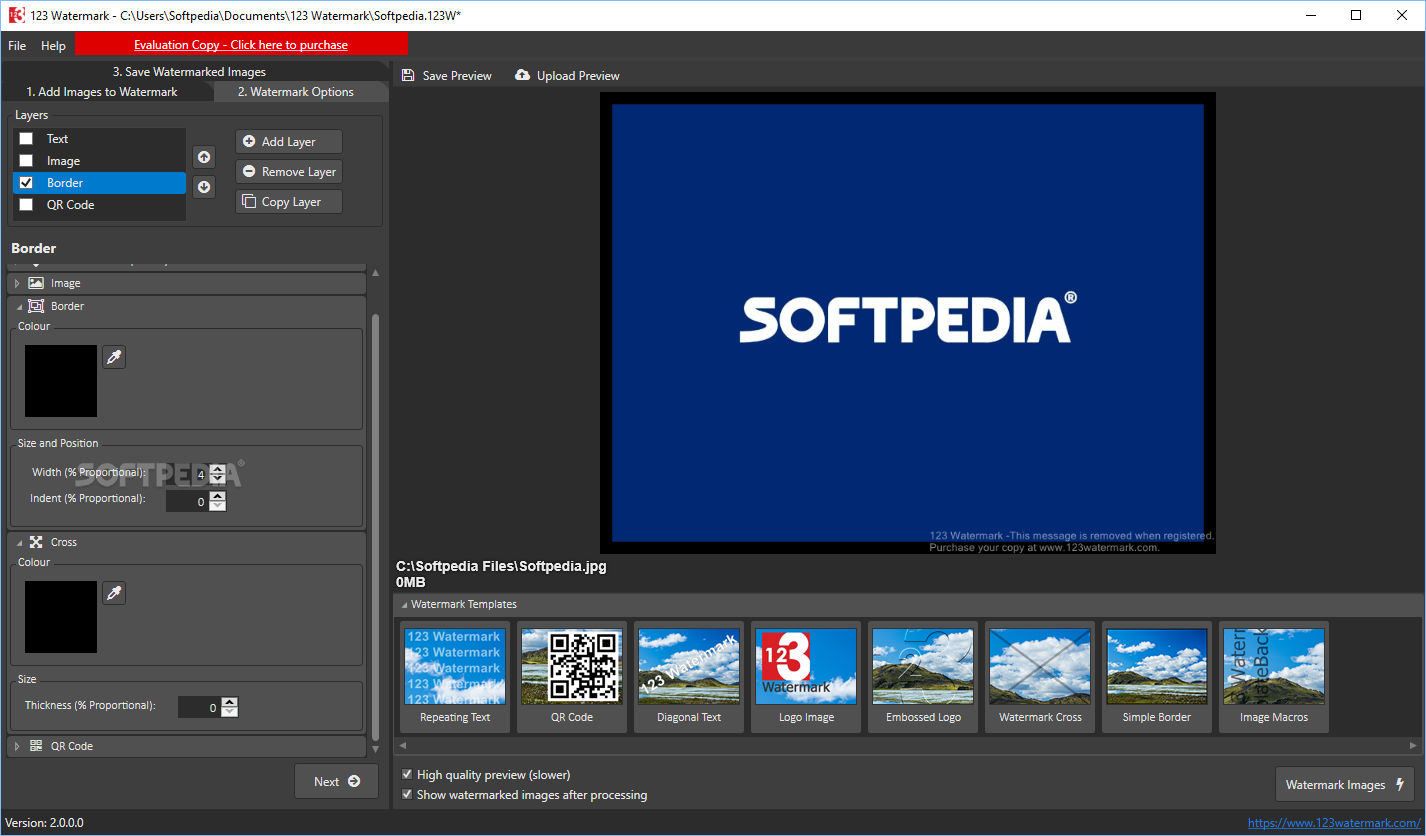The image size is (1426, 836).
Task: Click the Width value input field
Action: [x=187, y=474]
